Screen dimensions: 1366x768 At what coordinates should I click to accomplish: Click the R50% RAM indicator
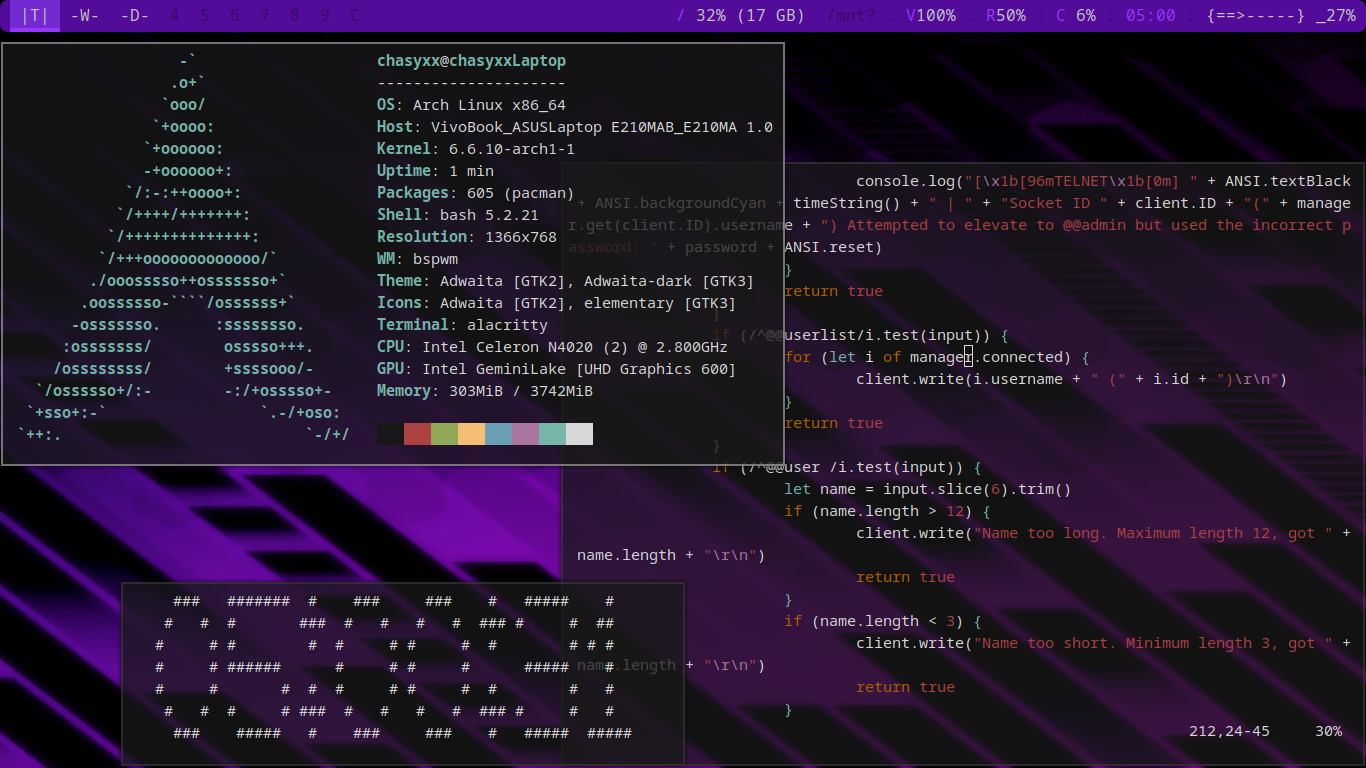click(x=1006, y=16)
